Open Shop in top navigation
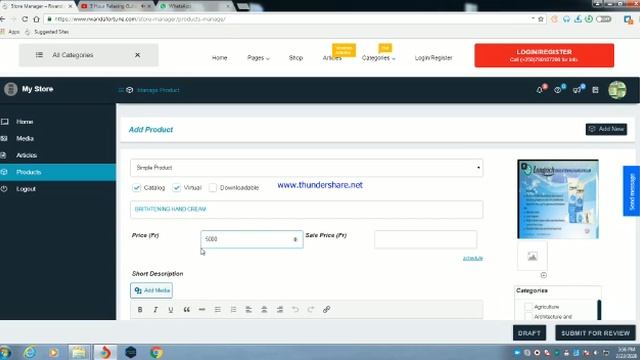Viewport: 640px width, 360px height. click(x=296, y=58)
